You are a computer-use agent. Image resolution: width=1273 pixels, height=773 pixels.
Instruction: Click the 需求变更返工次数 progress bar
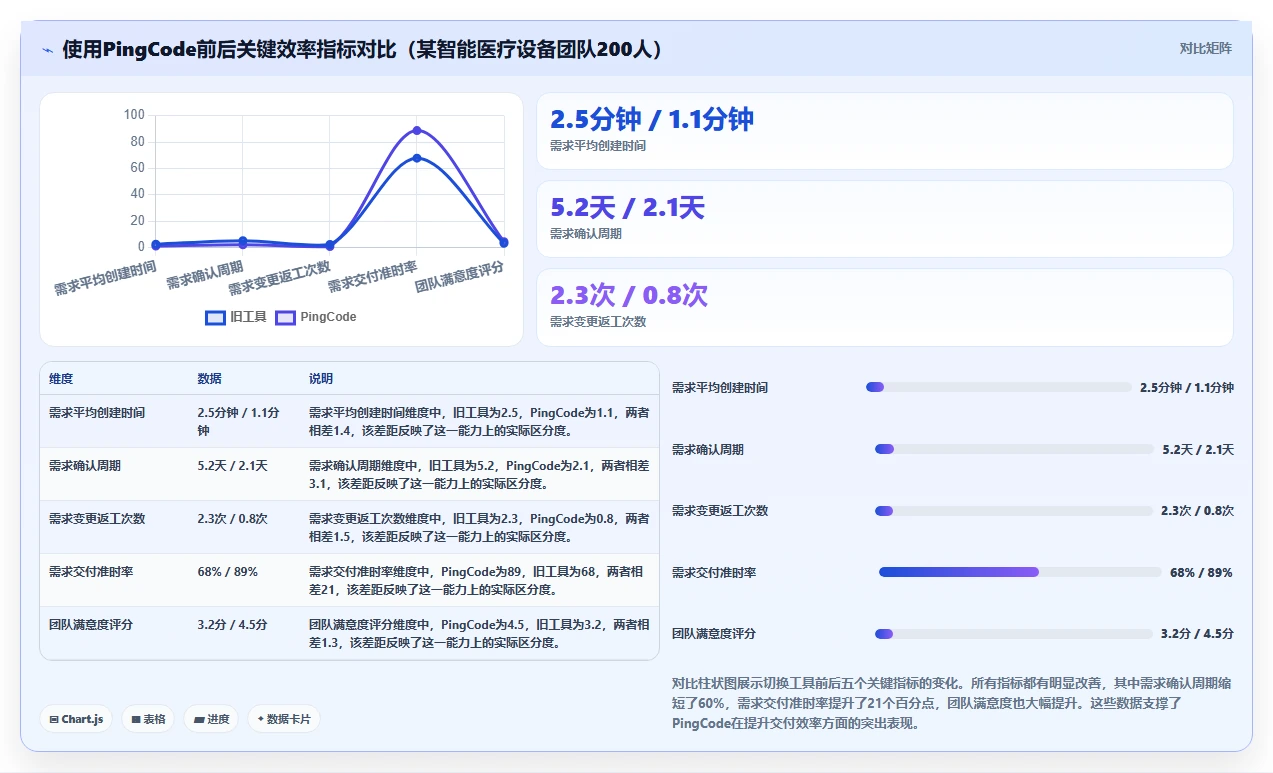click(1014, 511)
